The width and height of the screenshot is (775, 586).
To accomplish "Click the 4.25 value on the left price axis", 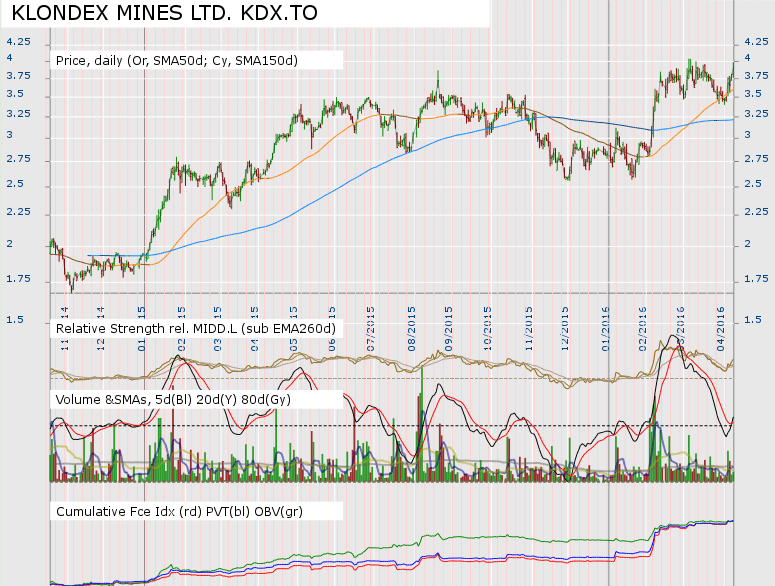I will (x=18, y=42).
